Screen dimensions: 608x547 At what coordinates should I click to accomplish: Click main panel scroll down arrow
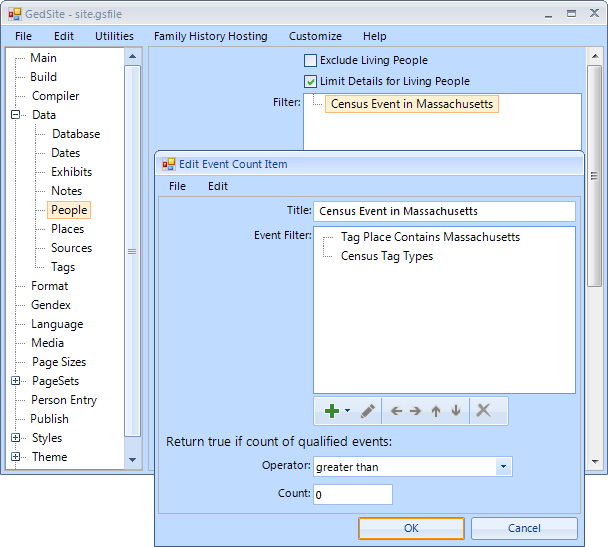click(595, 461)
